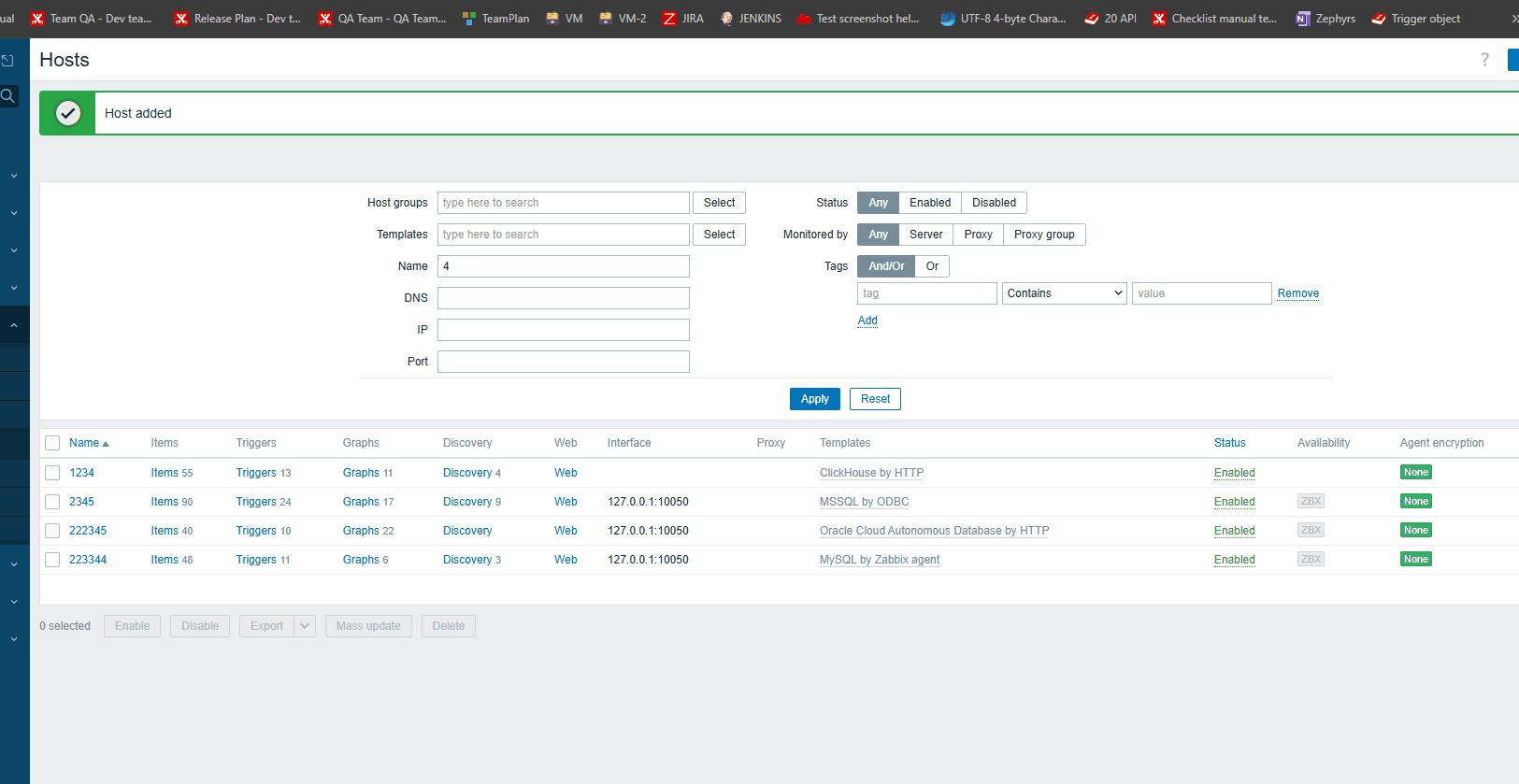
Task: Set Status filter to Enabled
Action: click(x=929, y=203)
